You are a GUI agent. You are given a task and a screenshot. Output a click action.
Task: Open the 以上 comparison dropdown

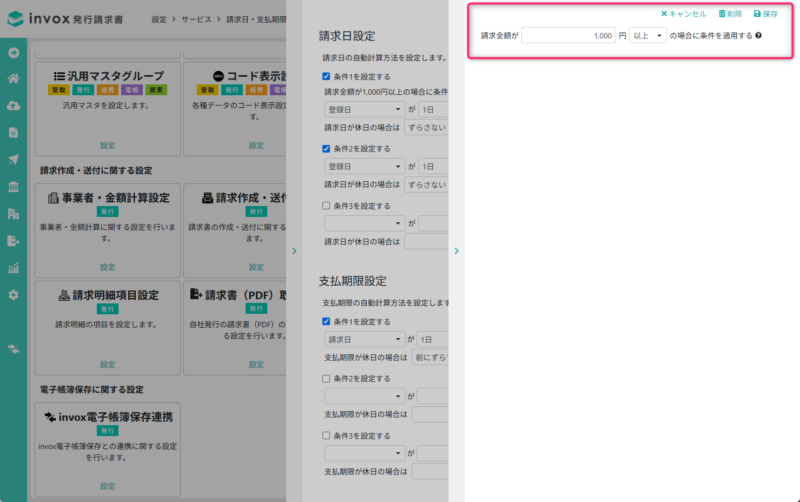[647, 35]
